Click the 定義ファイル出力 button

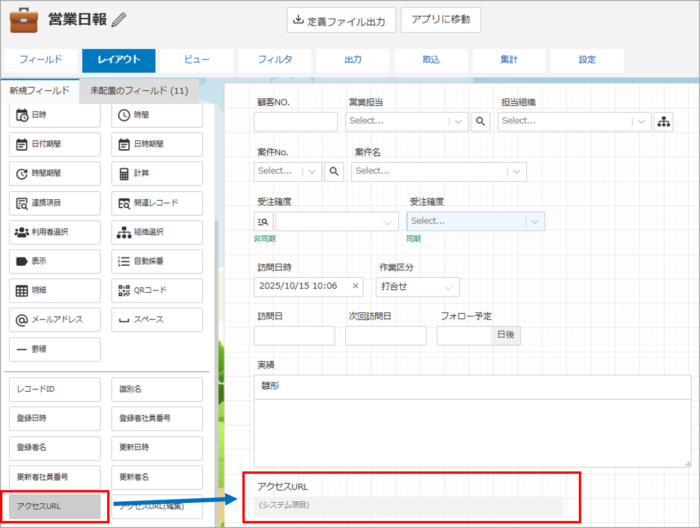(x=339, y=20)
